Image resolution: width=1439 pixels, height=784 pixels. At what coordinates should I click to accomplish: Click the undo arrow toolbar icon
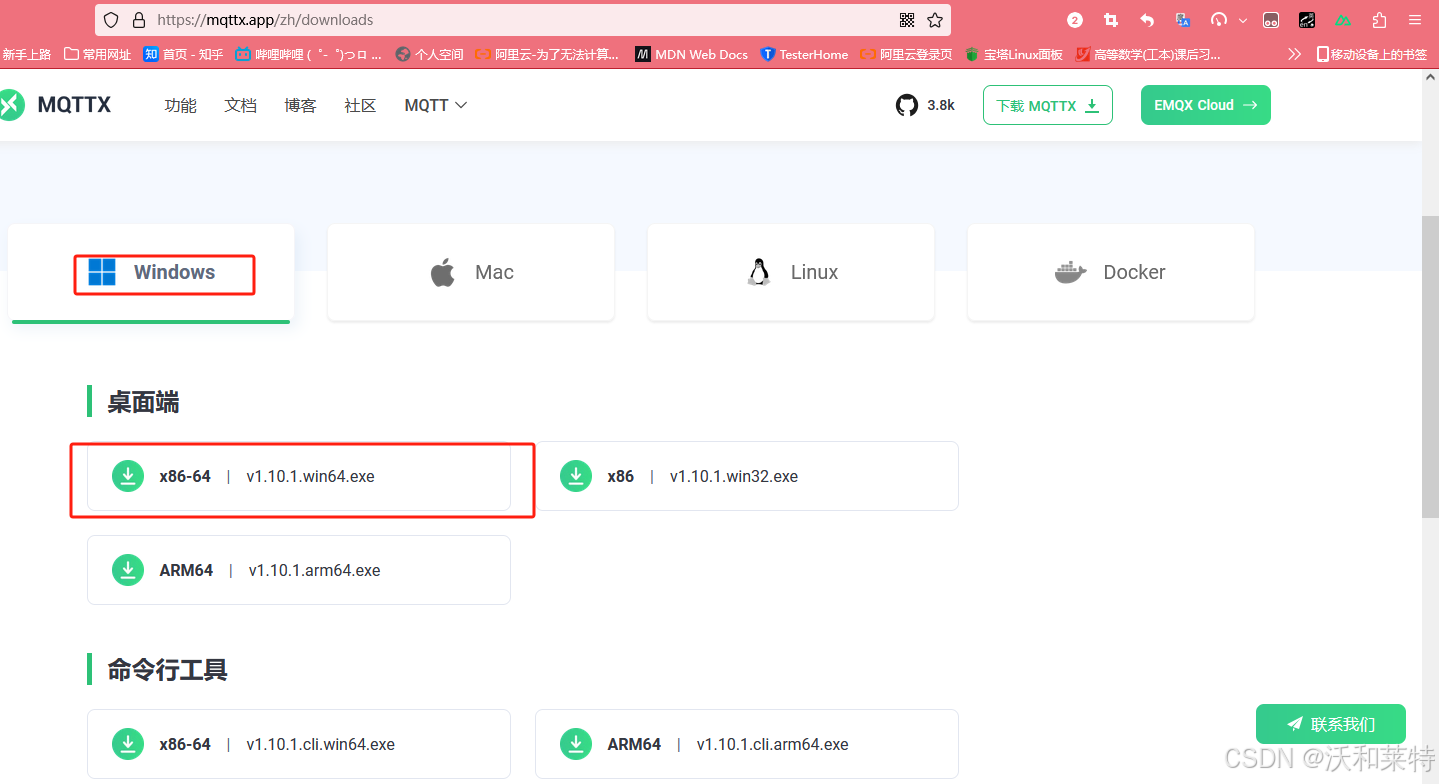click(1147, 20)
